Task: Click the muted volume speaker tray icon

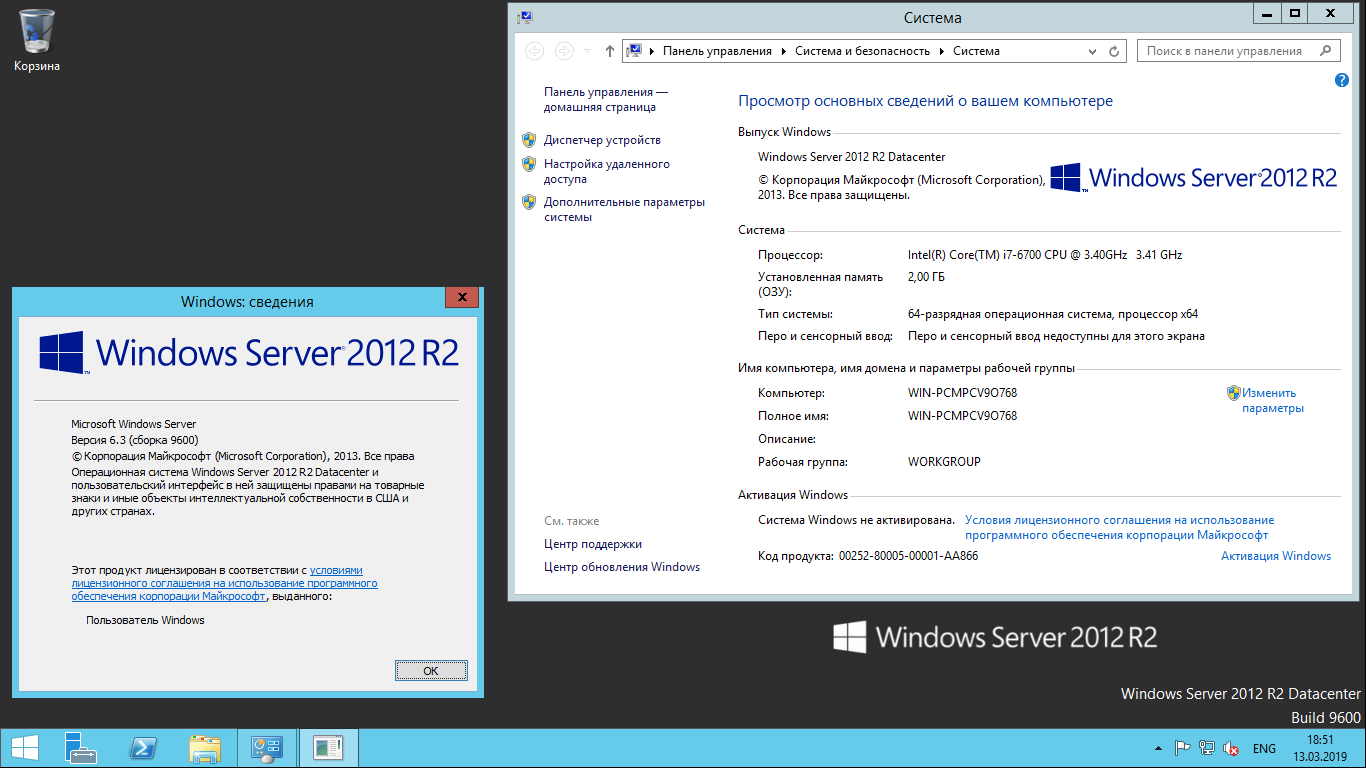Action: 1232,748
